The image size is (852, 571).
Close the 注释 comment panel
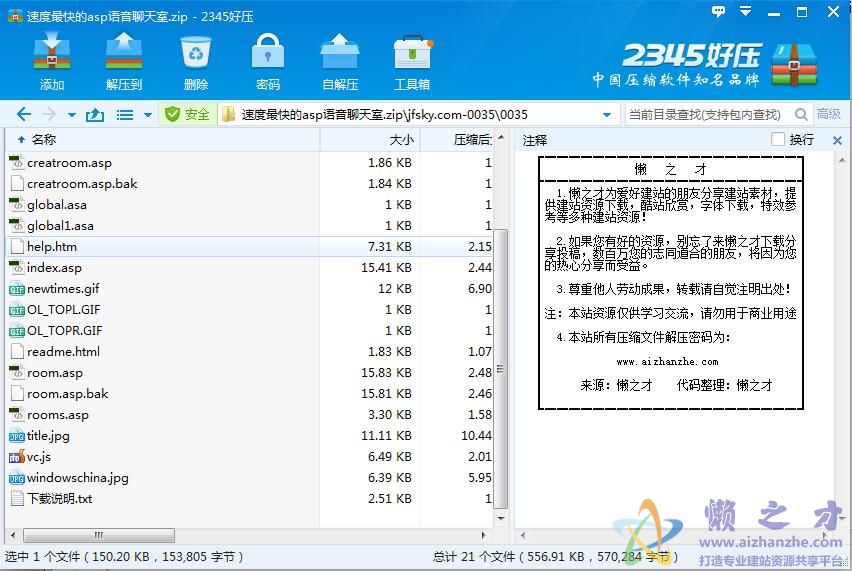point(837,140)
